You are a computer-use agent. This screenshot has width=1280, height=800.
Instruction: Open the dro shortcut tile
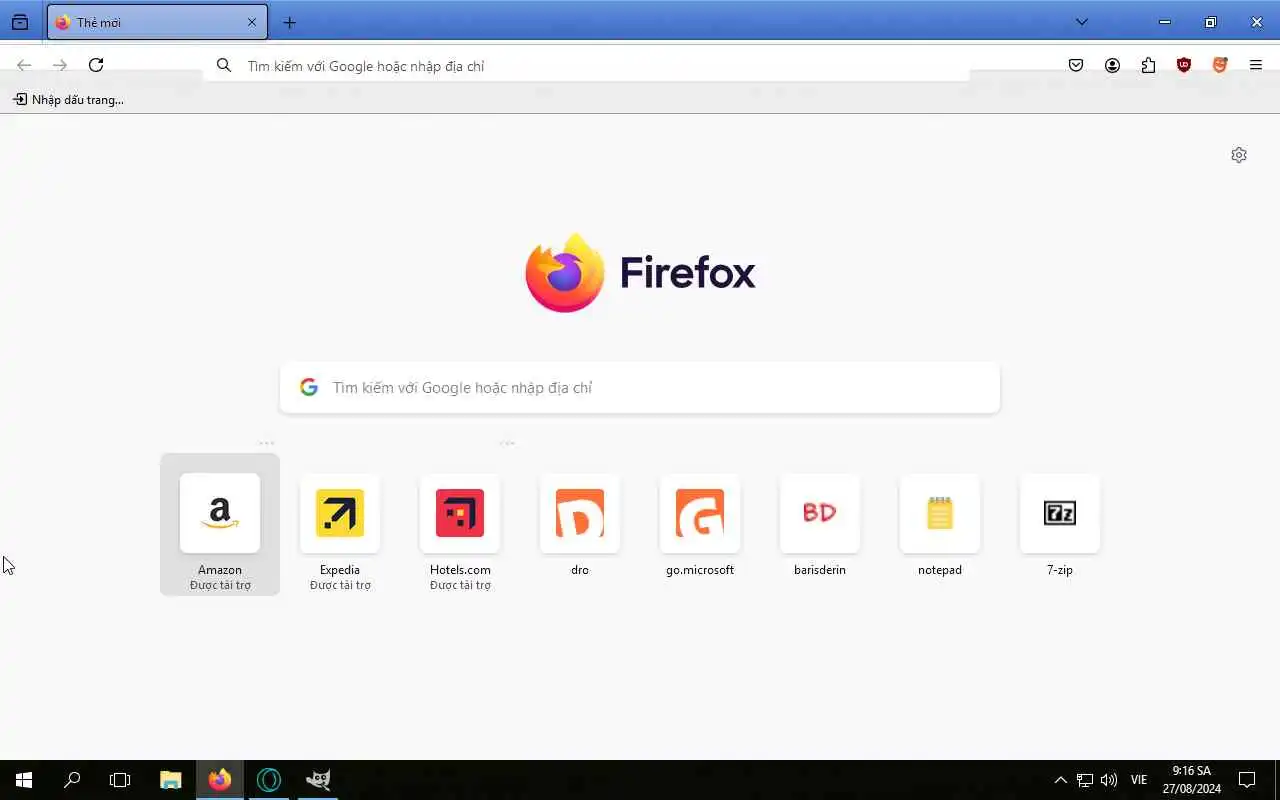pos(580,525)
